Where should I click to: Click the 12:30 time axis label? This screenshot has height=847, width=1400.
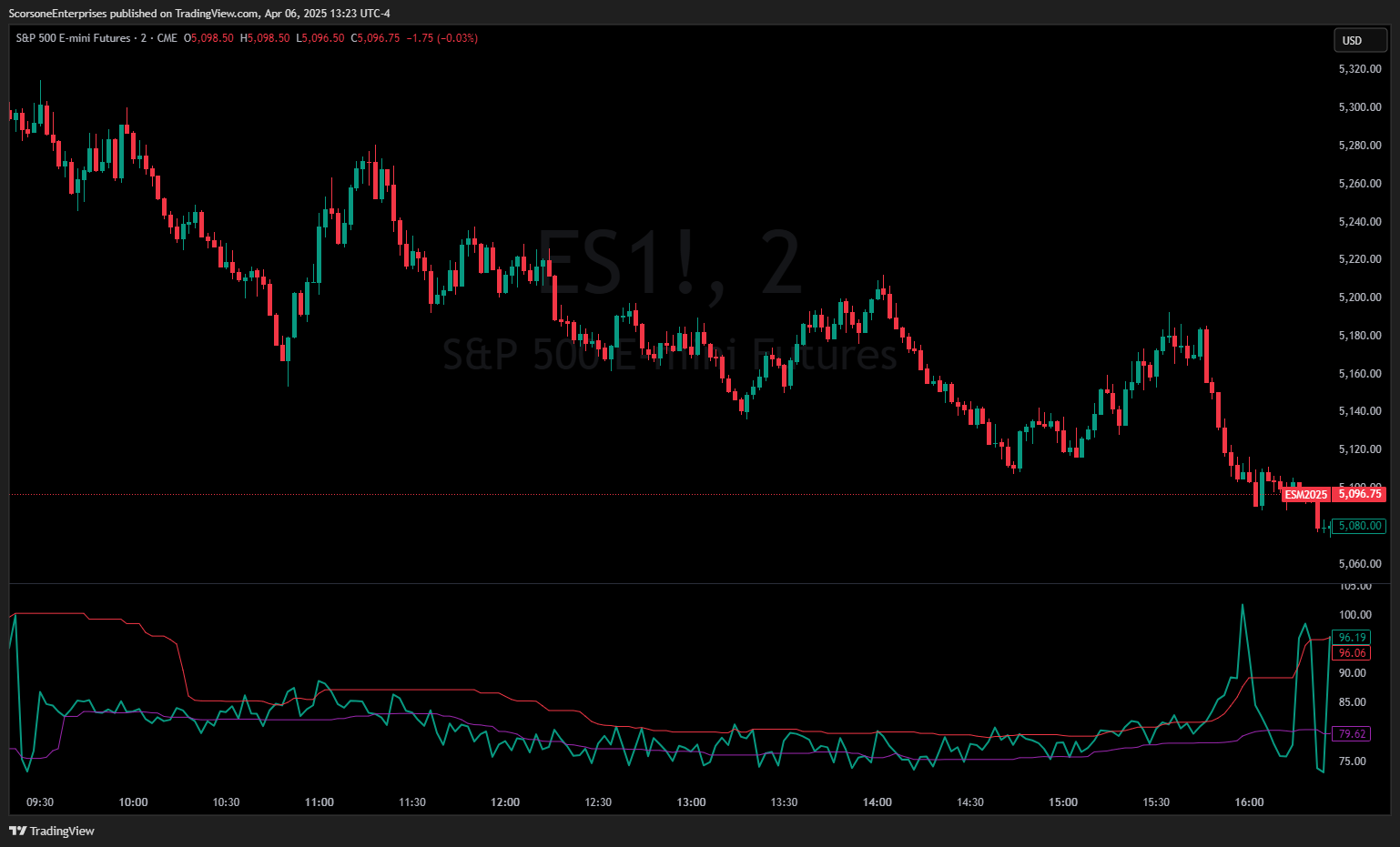[598, 802]
